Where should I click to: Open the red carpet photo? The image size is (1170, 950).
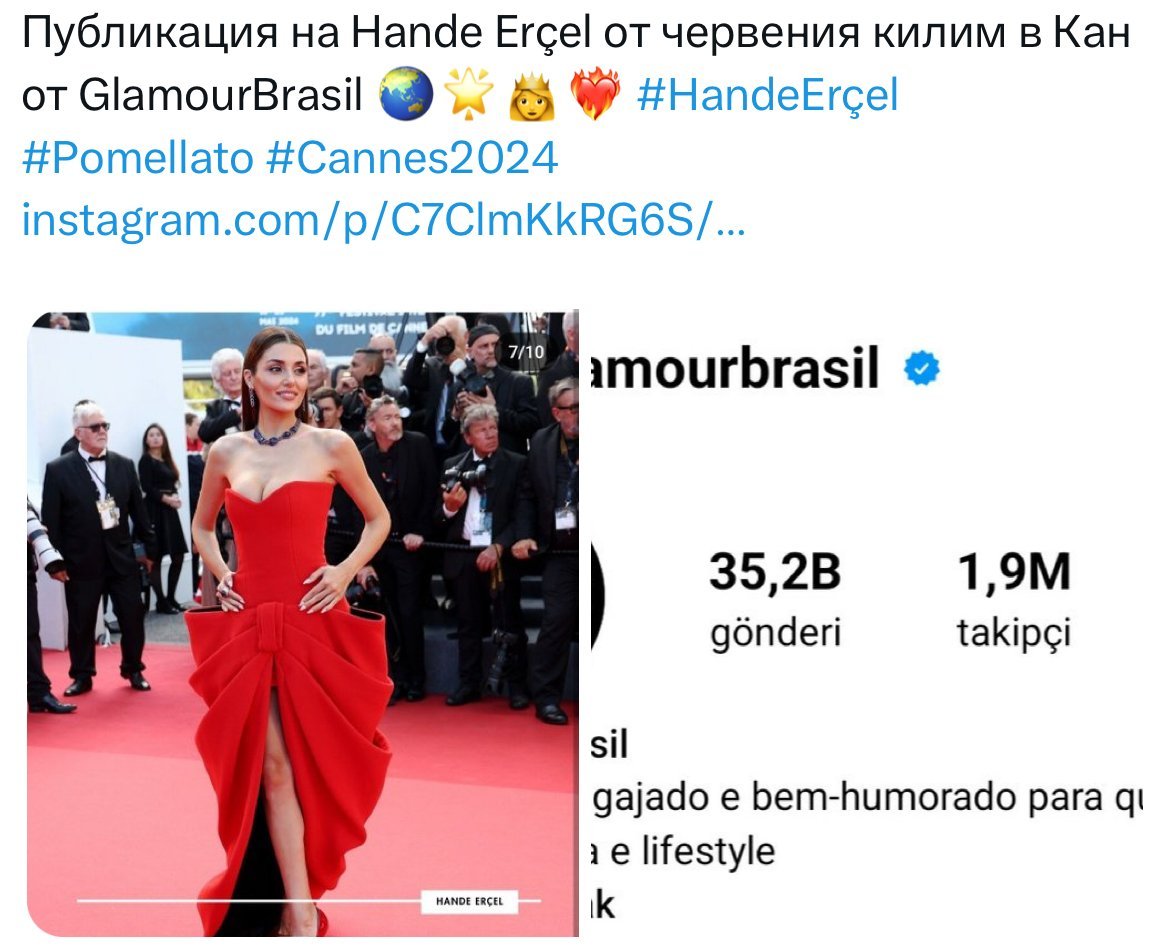coord(303,624)
